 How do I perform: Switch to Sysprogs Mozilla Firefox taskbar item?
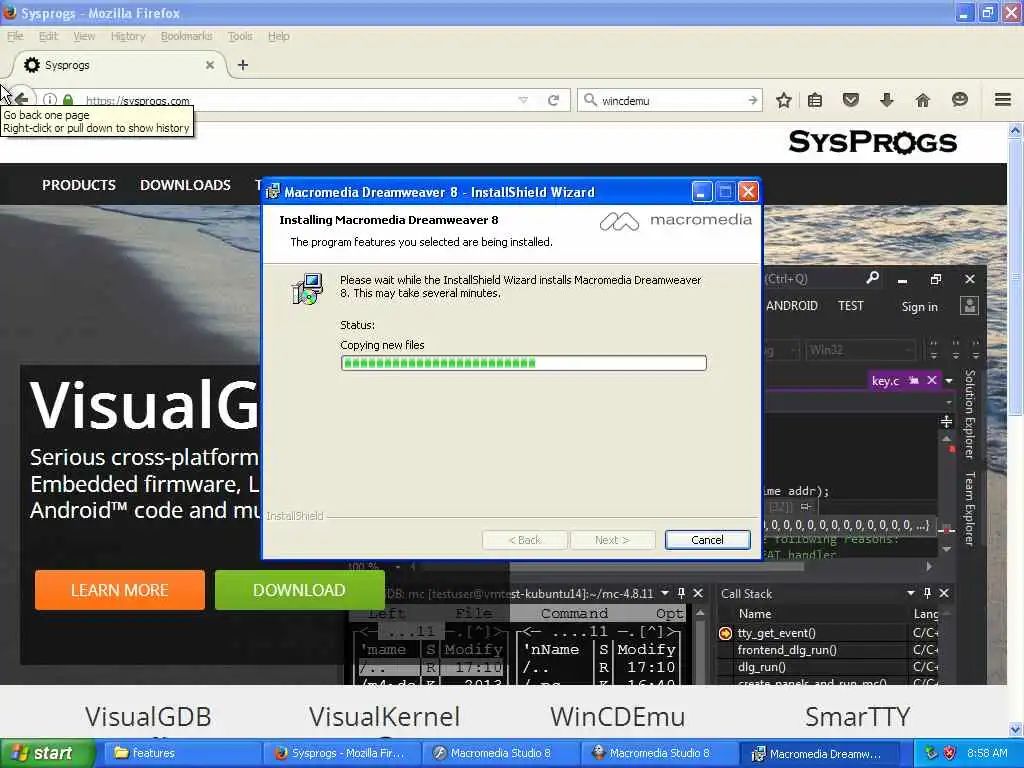[342, 753]
